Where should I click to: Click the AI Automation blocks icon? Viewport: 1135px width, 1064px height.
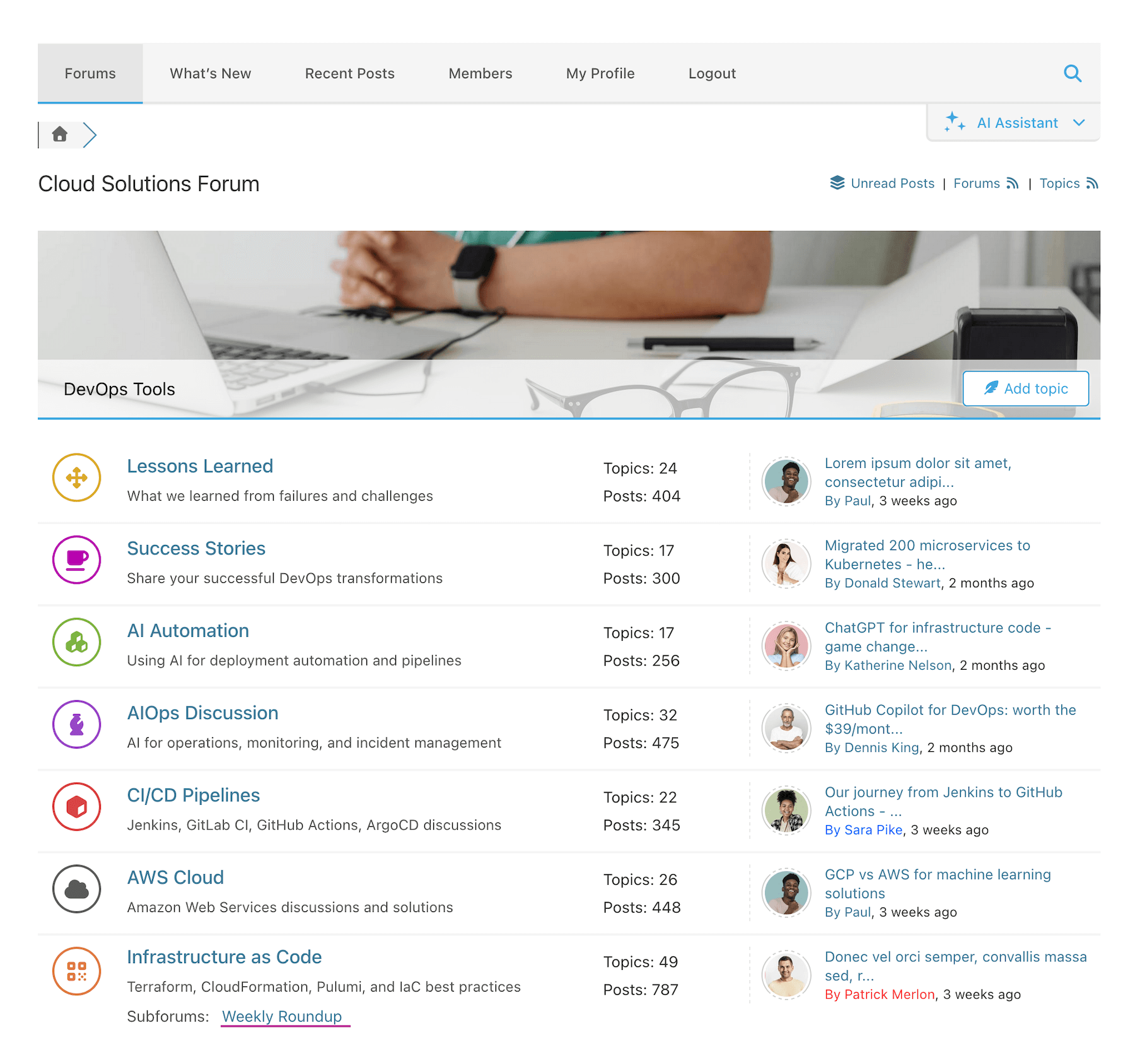point(76,643)
